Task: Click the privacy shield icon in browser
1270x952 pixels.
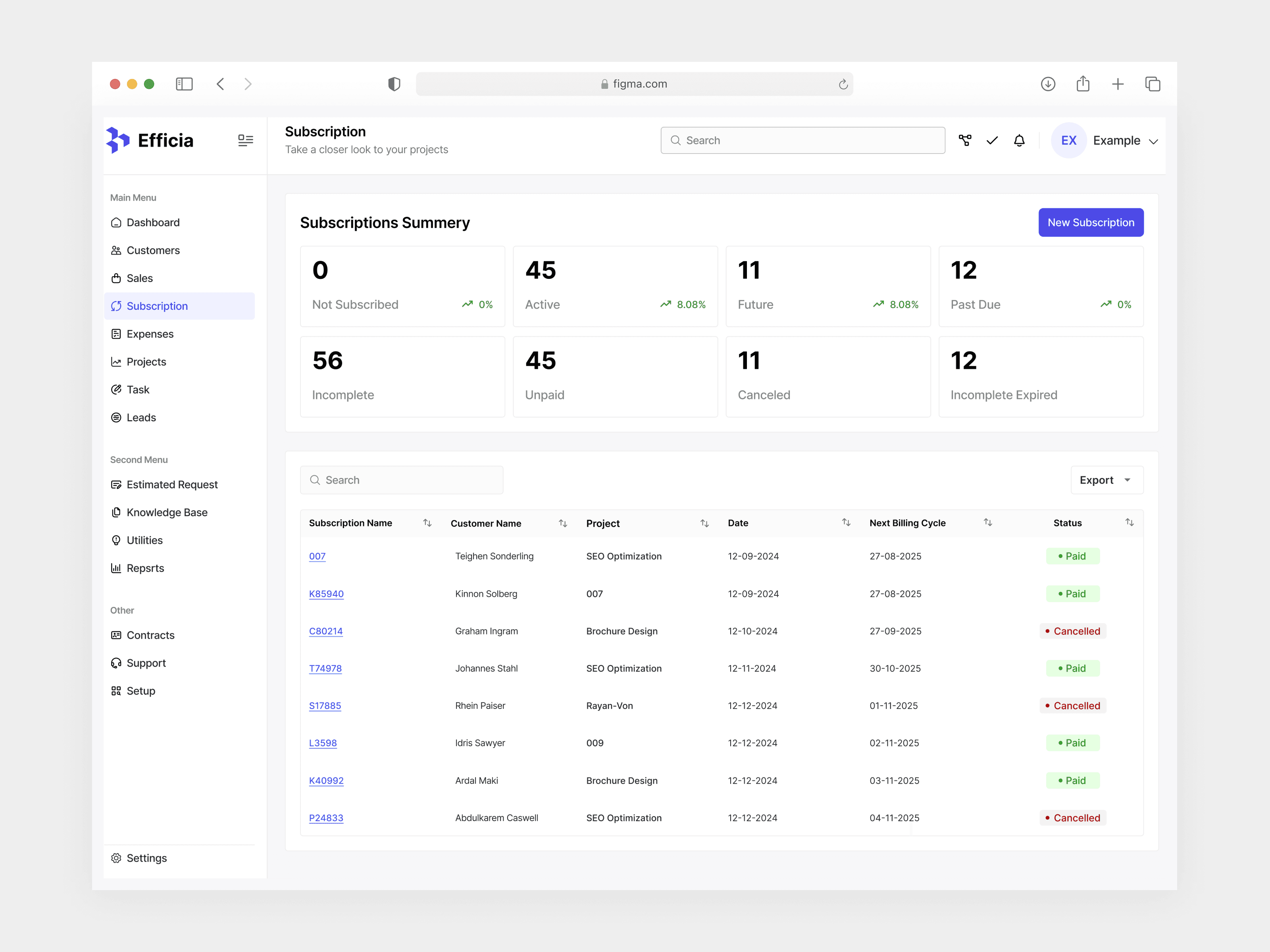Action: tap(394, 84)
